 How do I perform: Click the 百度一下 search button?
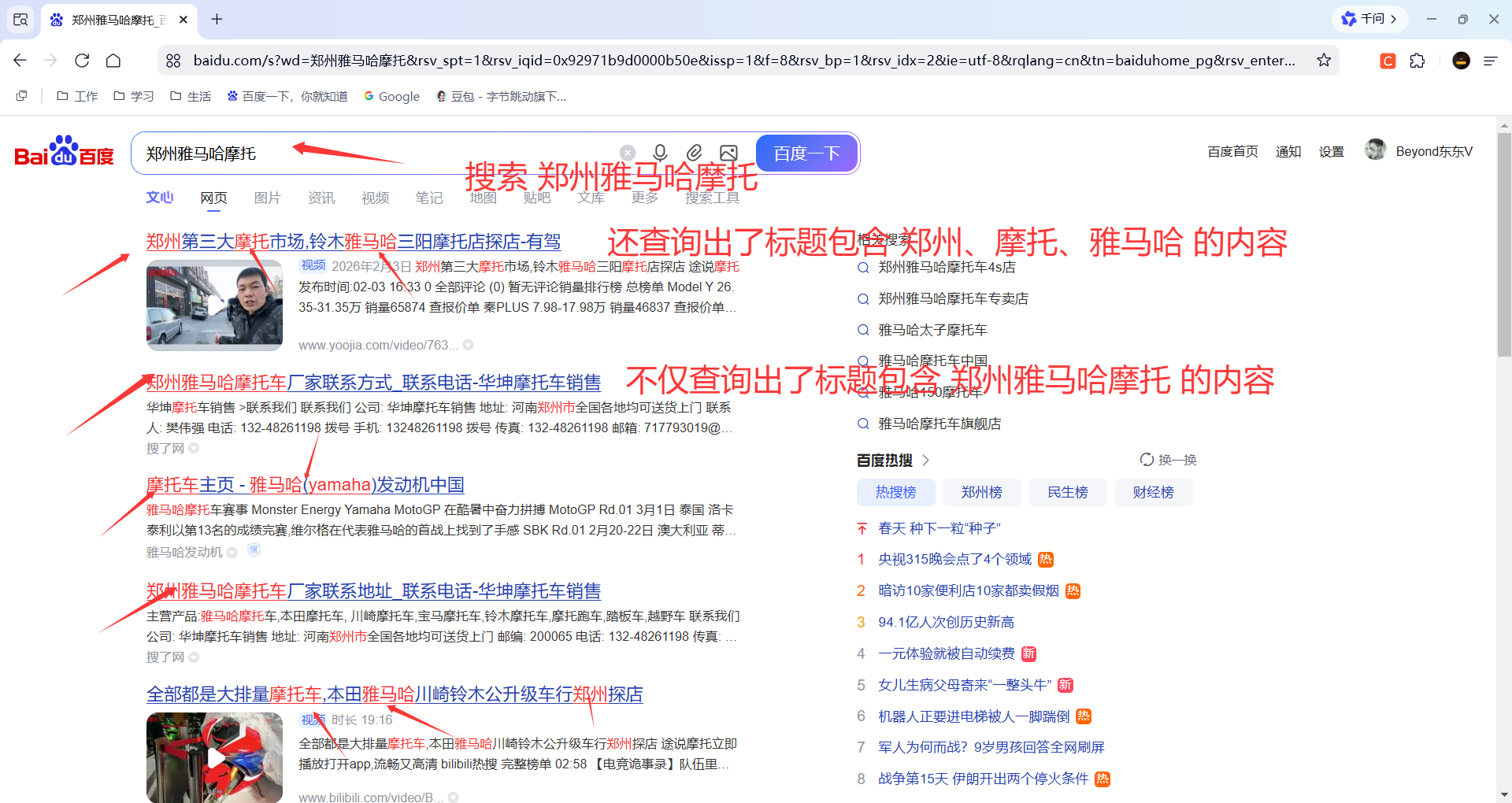tap(806, 153)
